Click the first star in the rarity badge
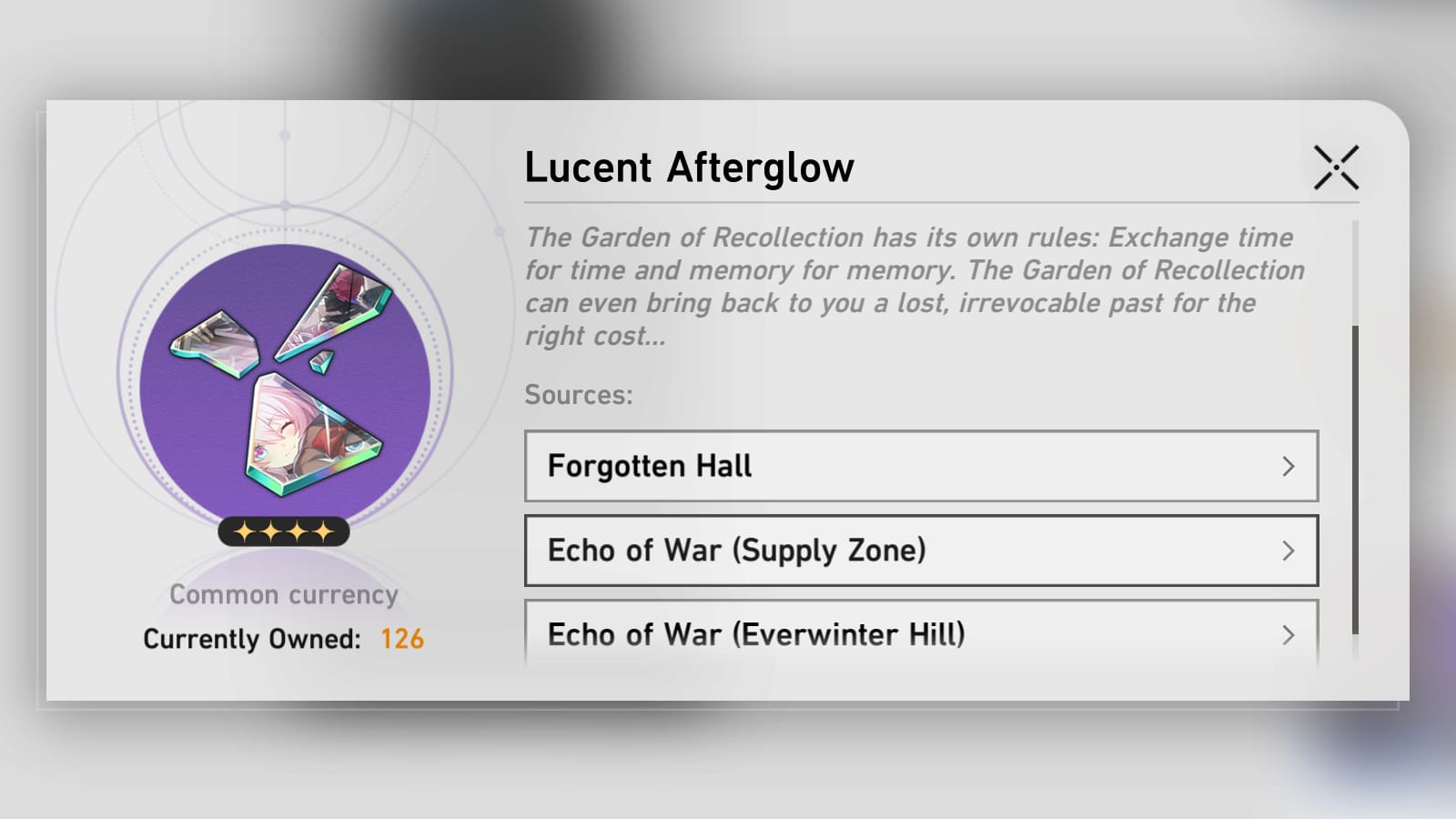1456x819 pixels. pyautogui.click(x=245, y=531)
